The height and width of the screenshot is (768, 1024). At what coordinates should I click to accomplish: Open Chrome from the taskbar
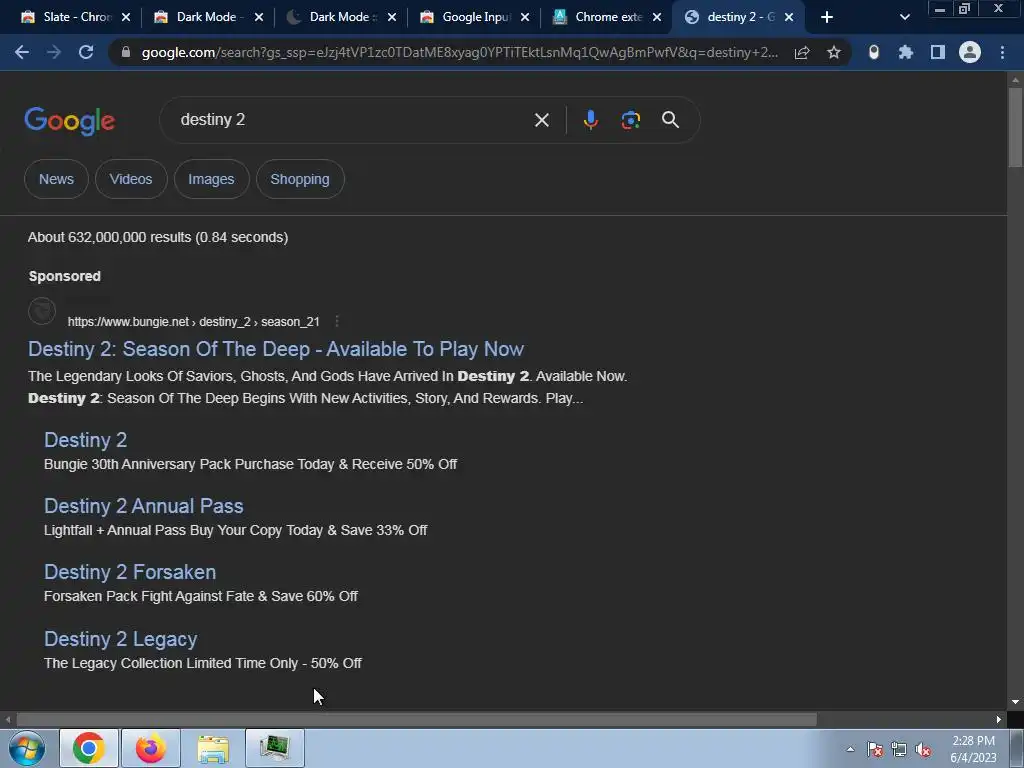89,748
